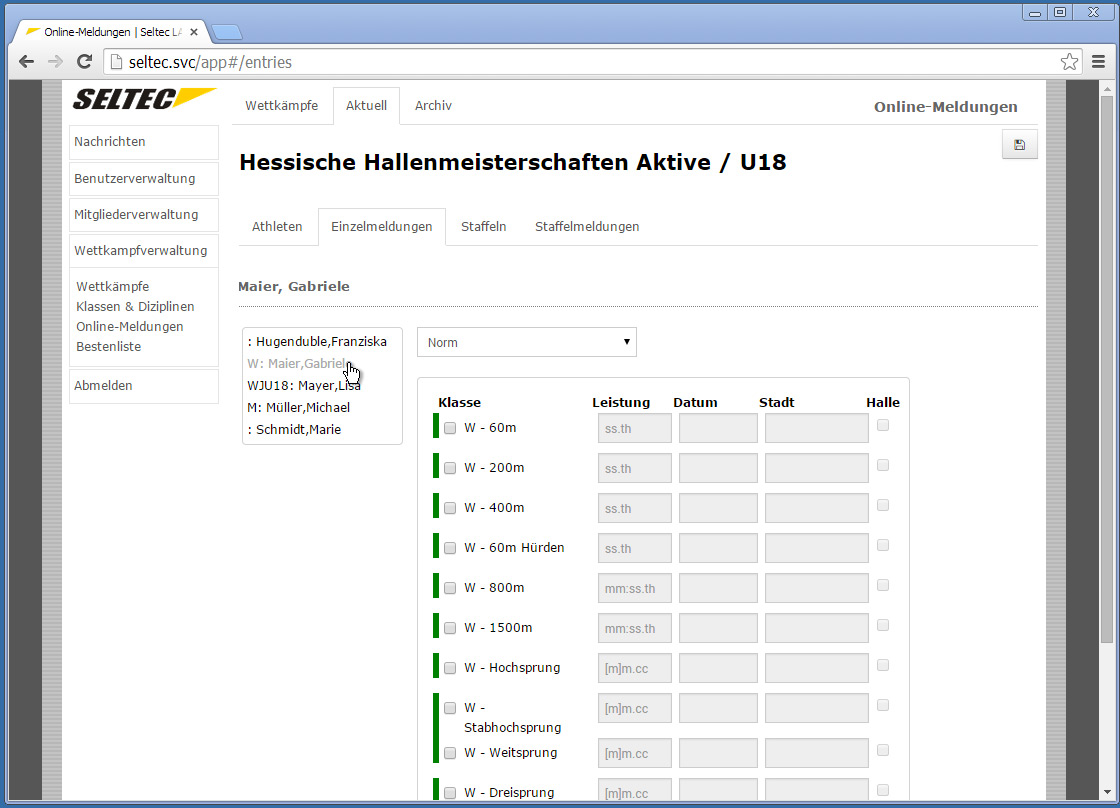Enable the W - 60m class checkbox

pos(450,428)
